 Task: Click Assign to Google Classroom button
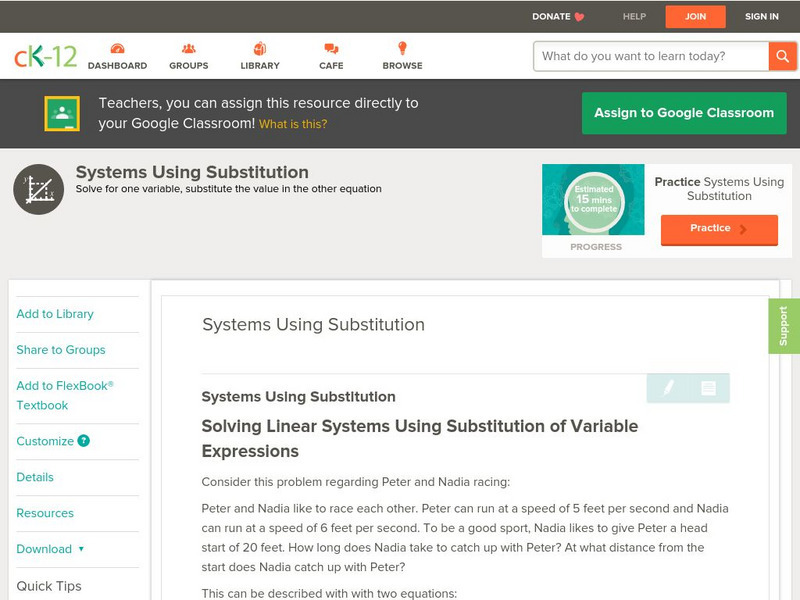684,113
